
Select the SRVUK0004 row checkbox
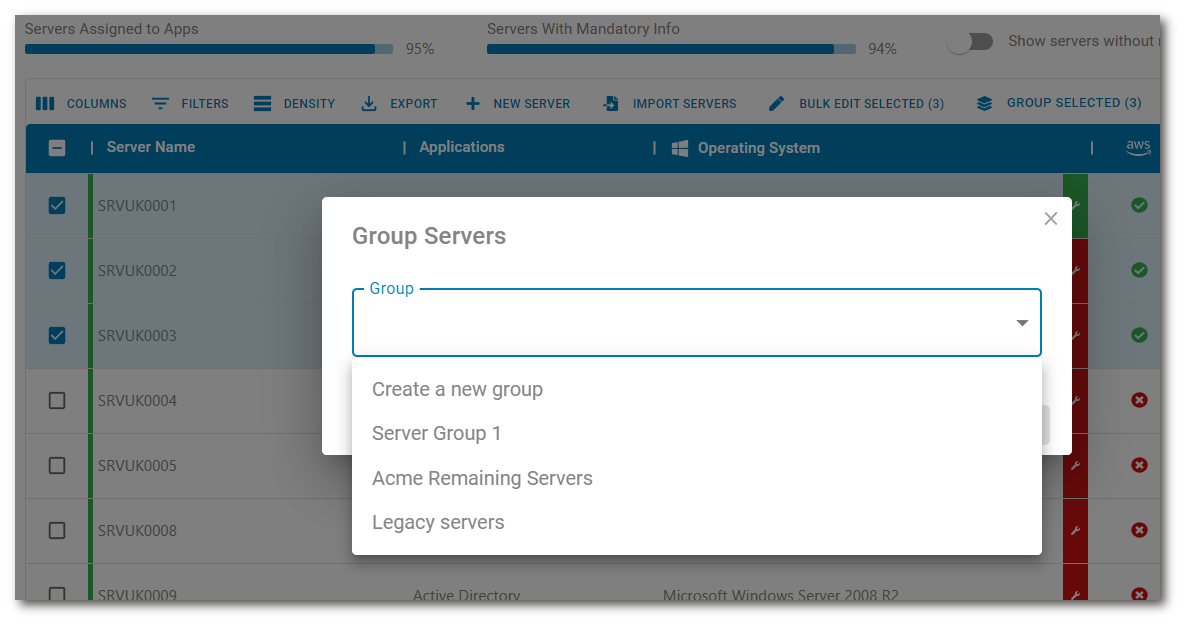click(x=57, y=400)
